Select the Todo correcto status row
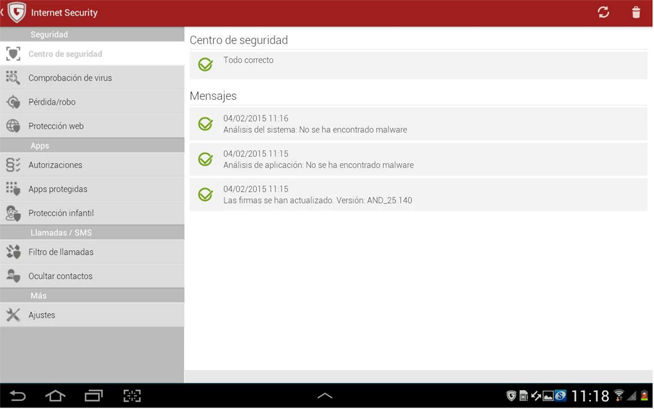The image size is (654, 409). (418, 64)
